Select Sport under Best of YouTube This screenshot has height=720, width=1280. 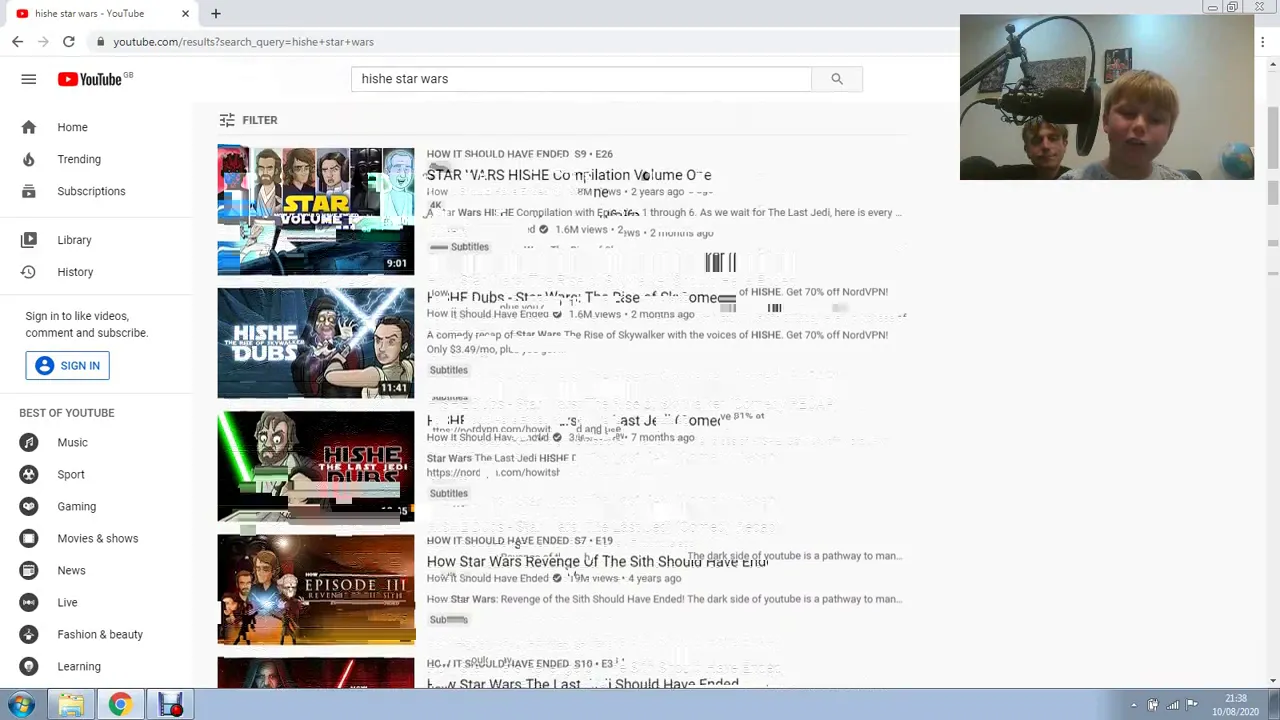tap(71, 474)
